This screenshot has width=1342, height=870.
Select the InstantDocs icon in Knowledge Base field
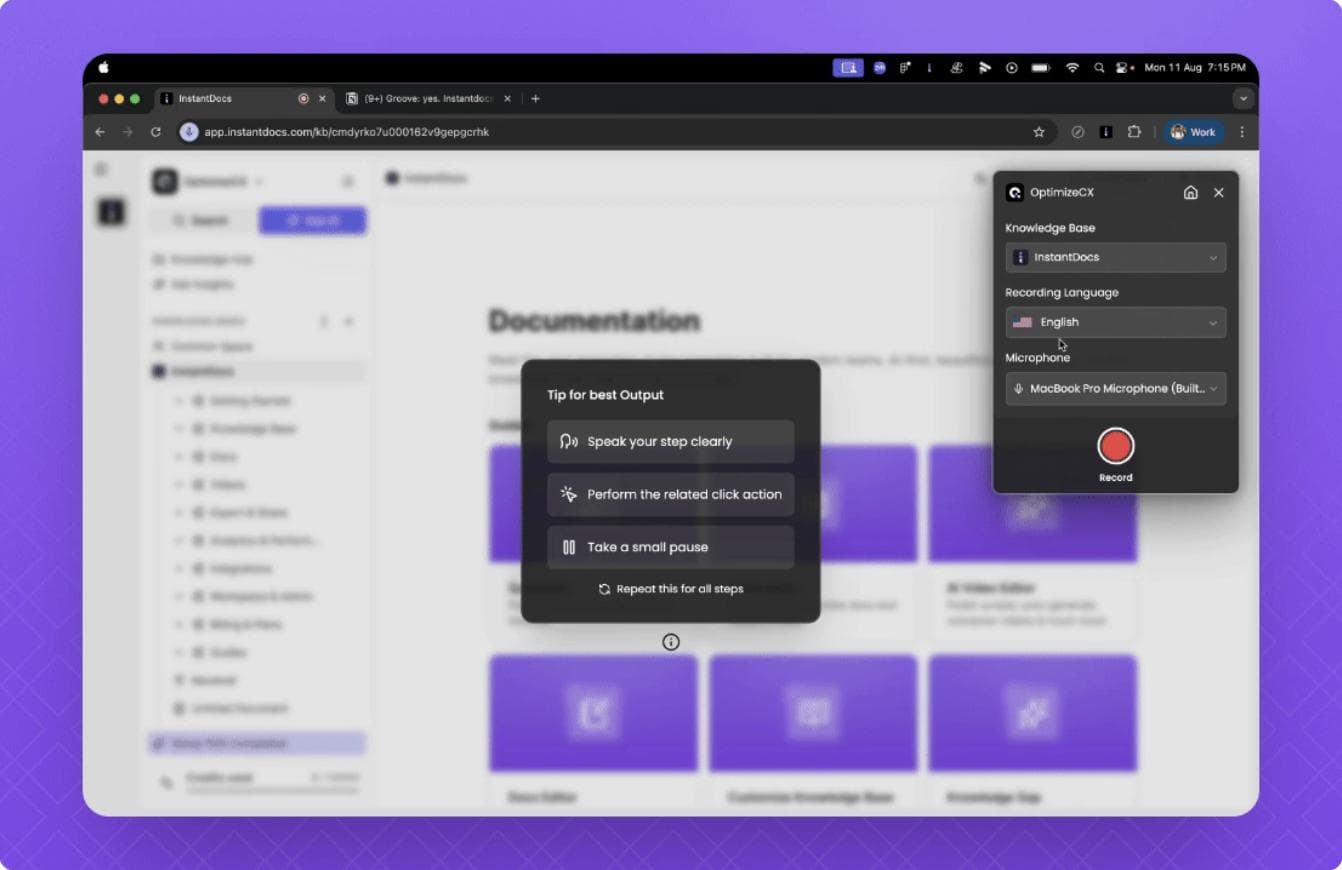1021,257
